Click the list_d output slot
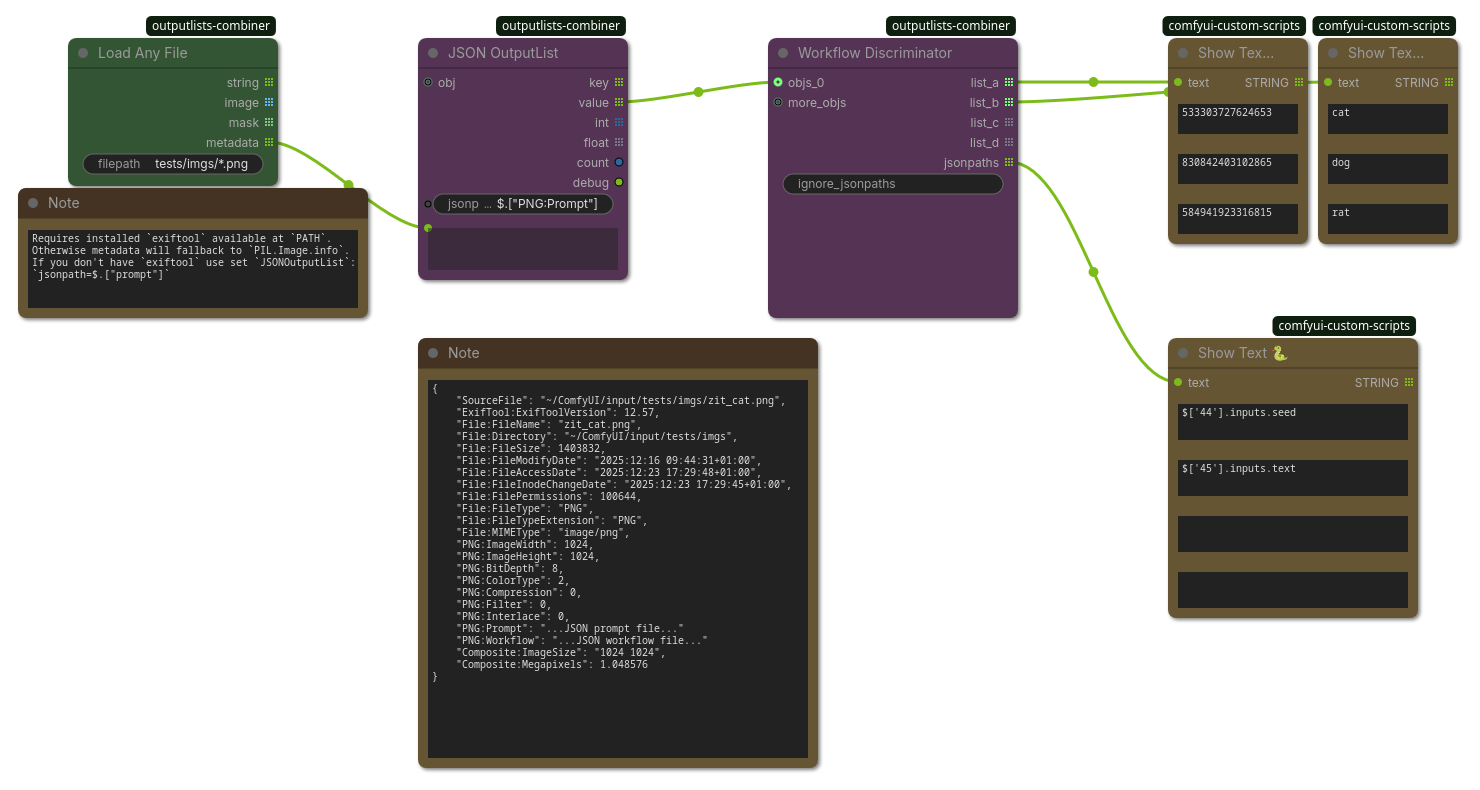This screenshot has height=790, width=1480. tap(1009, 143)
